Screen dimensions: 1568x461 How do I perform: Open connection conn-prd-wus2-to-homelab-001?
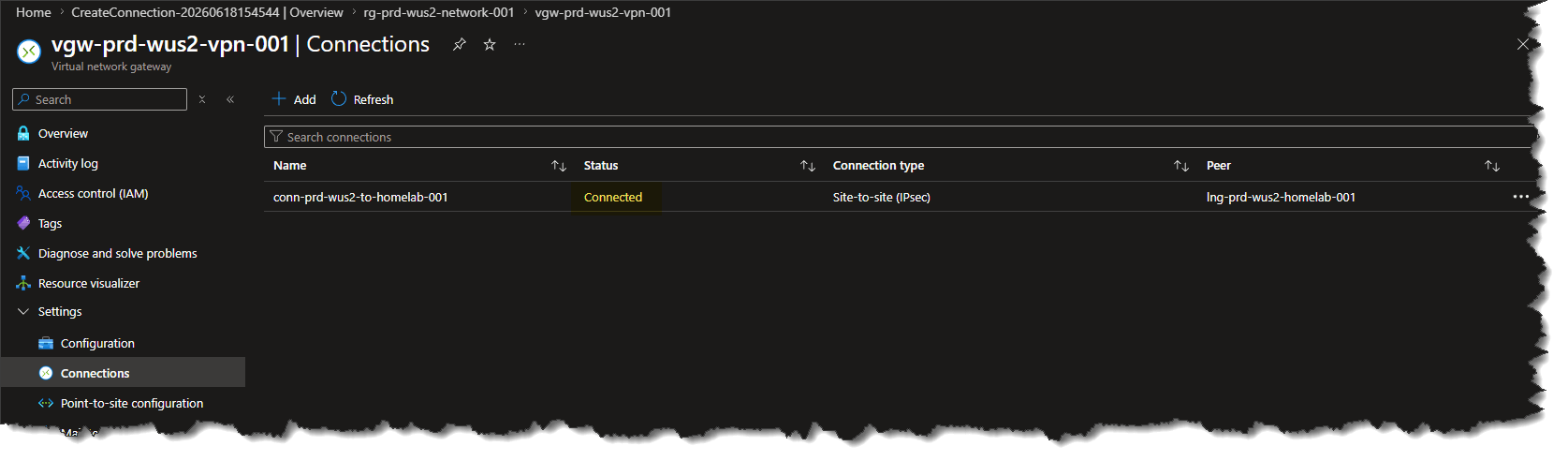pos(360,197)
